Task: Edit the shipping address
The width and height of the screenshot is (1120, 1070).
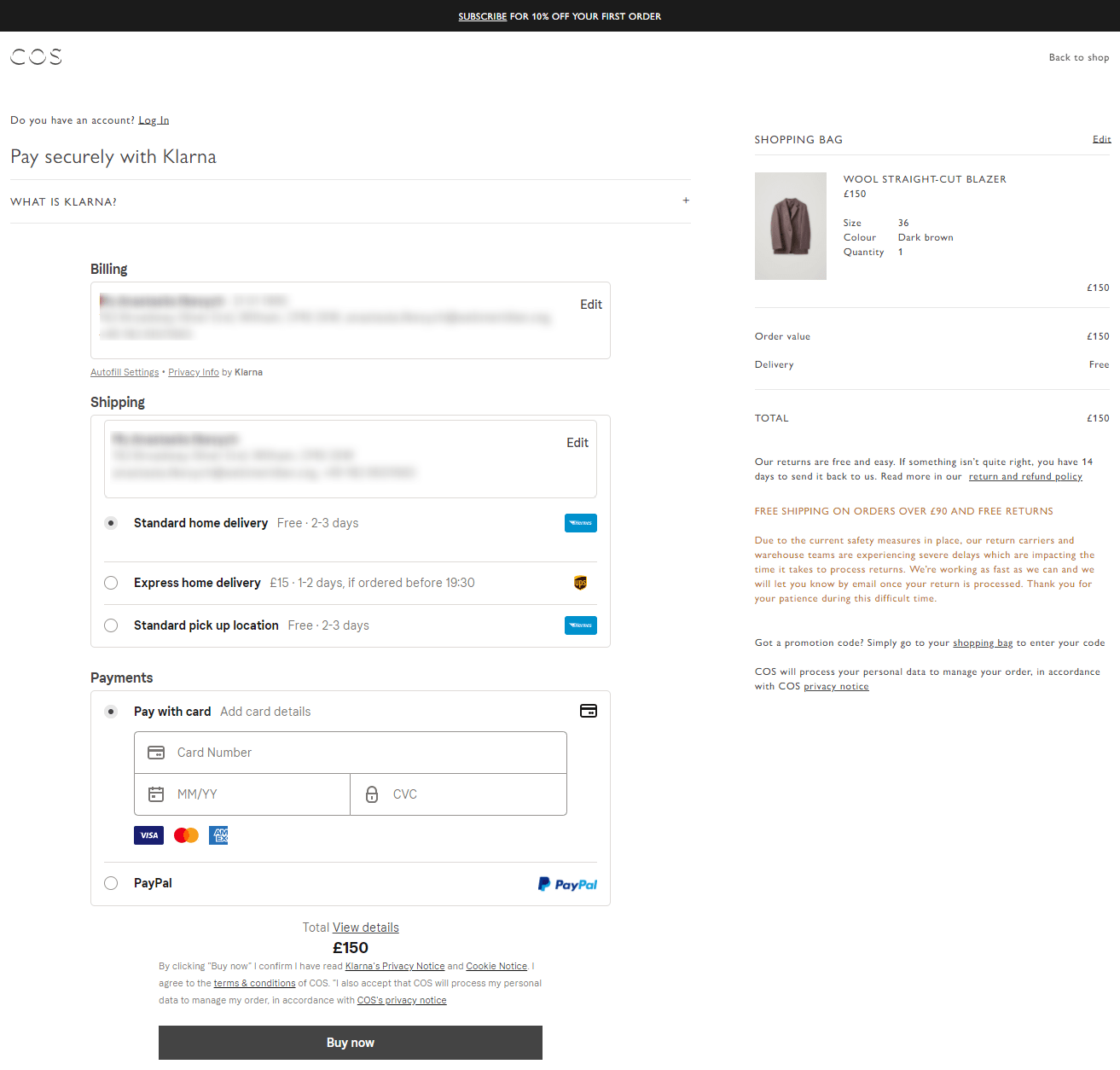Action: click(x=577, y=443)
